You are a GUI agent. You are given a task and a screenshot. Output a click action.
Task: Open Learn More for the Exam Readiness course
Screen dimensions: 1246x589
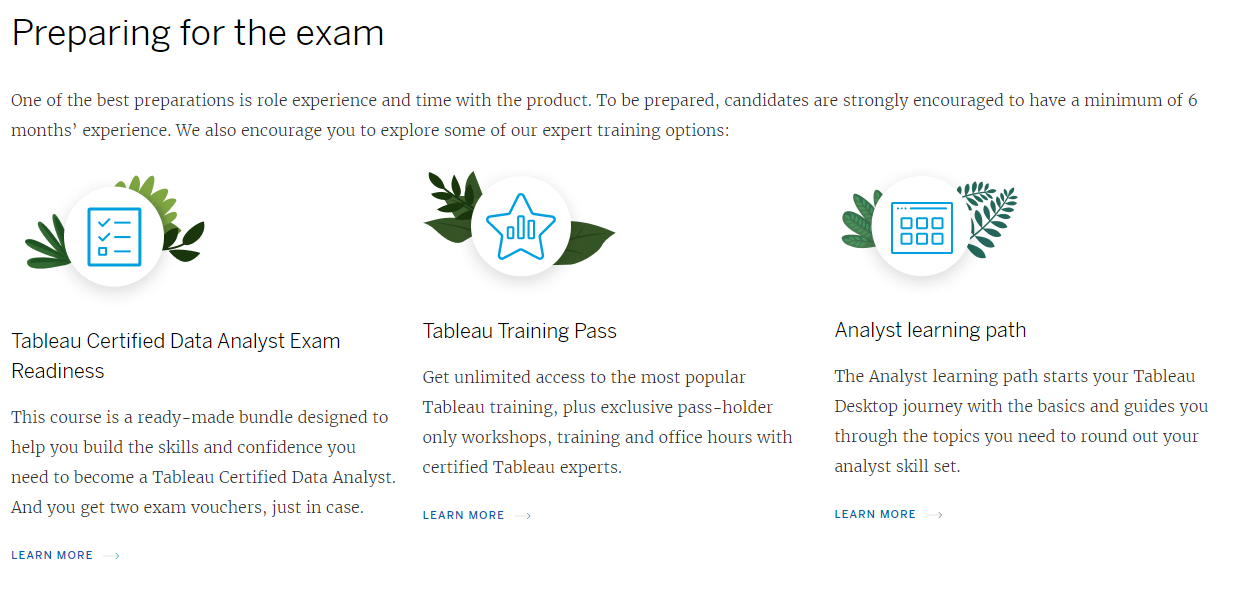pos(52,556)
